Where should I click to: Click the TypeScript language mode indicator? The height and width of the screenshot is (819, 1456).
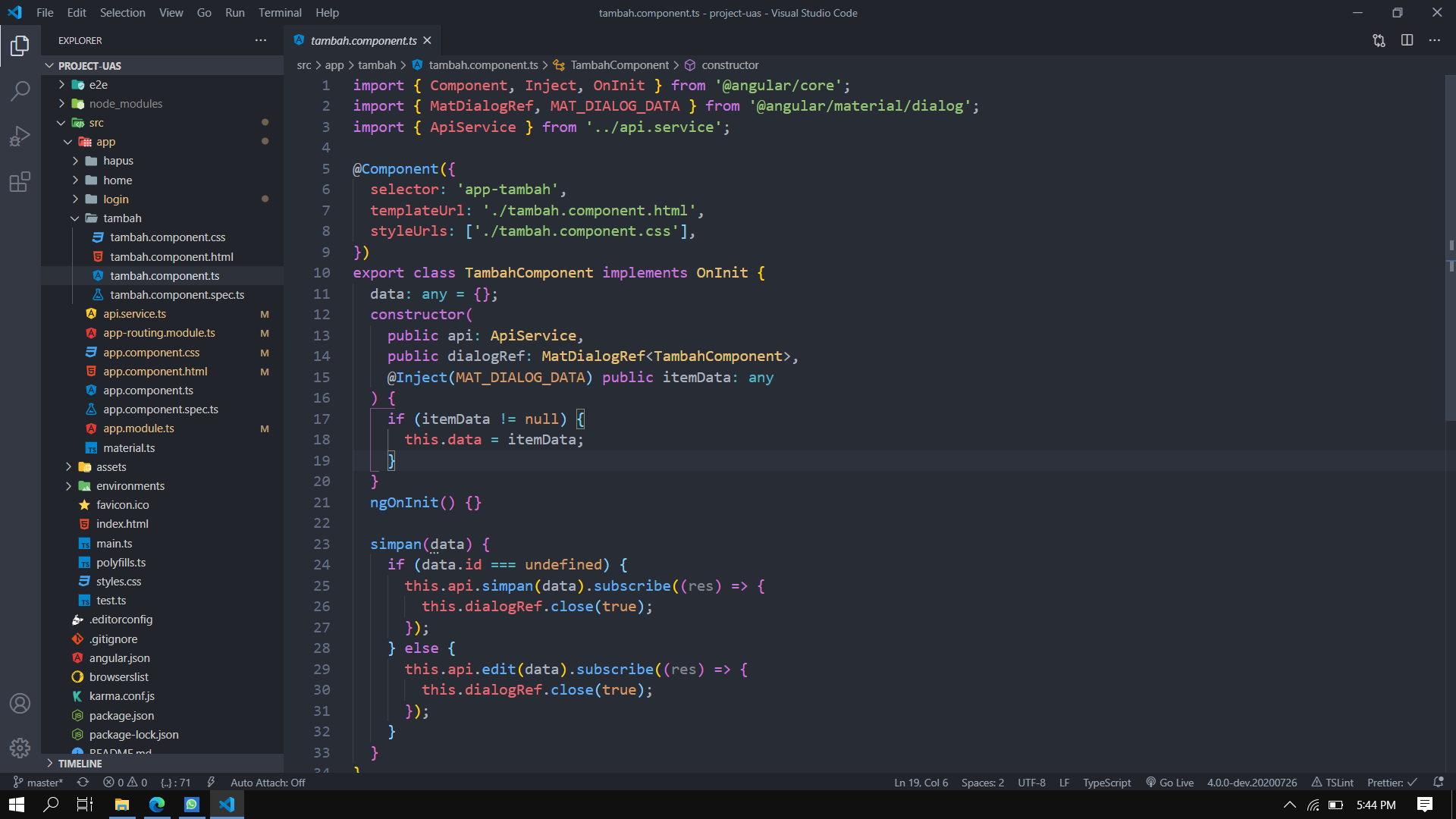[x=1106, y=783]
